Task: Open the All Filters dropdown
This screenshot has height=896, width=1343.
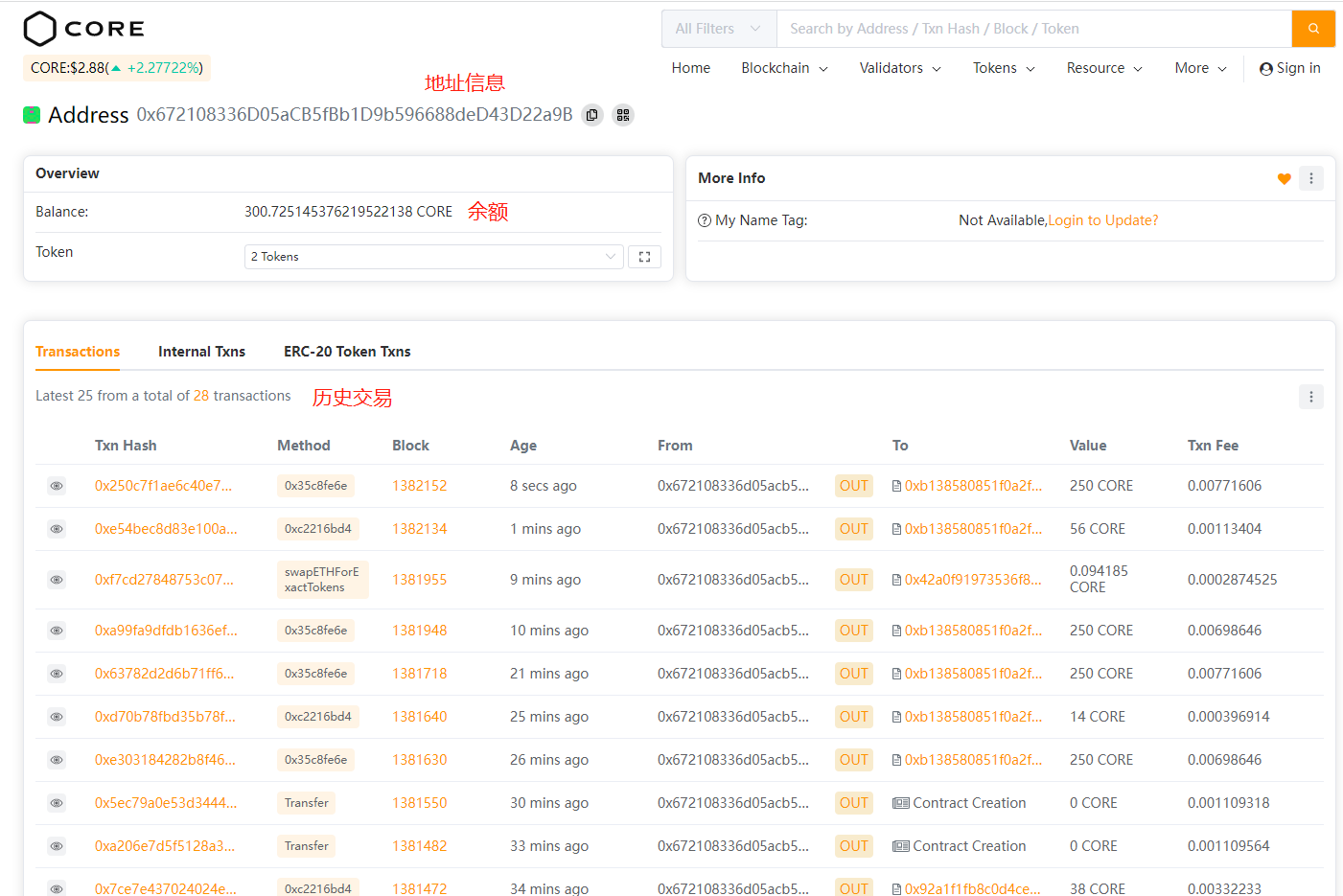Action: 718,29
